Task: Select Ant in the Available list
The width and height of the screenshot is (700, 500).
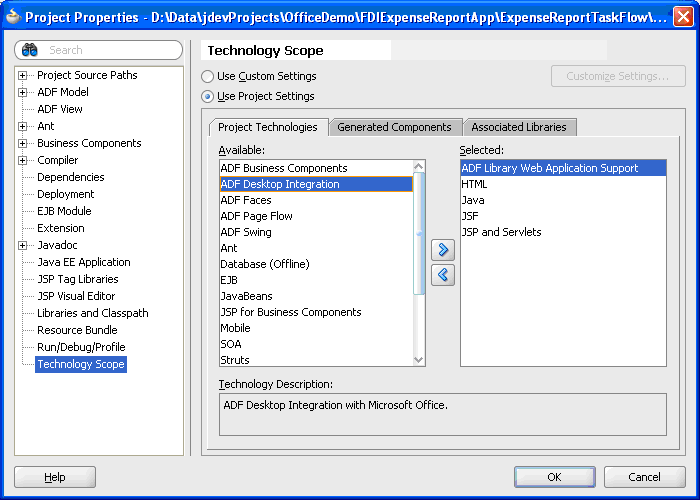Action: pos(317,248)
